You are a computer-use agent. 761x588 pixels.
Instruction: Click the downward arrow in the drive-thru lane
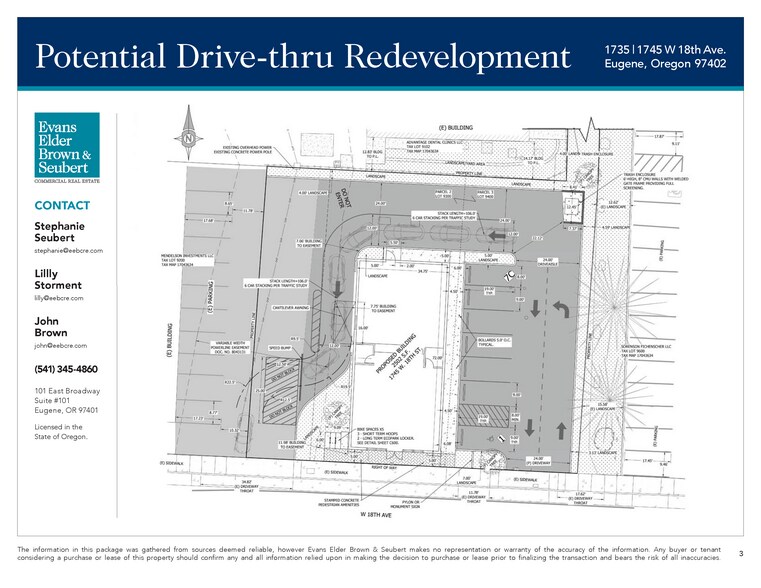tap(338, 291)
